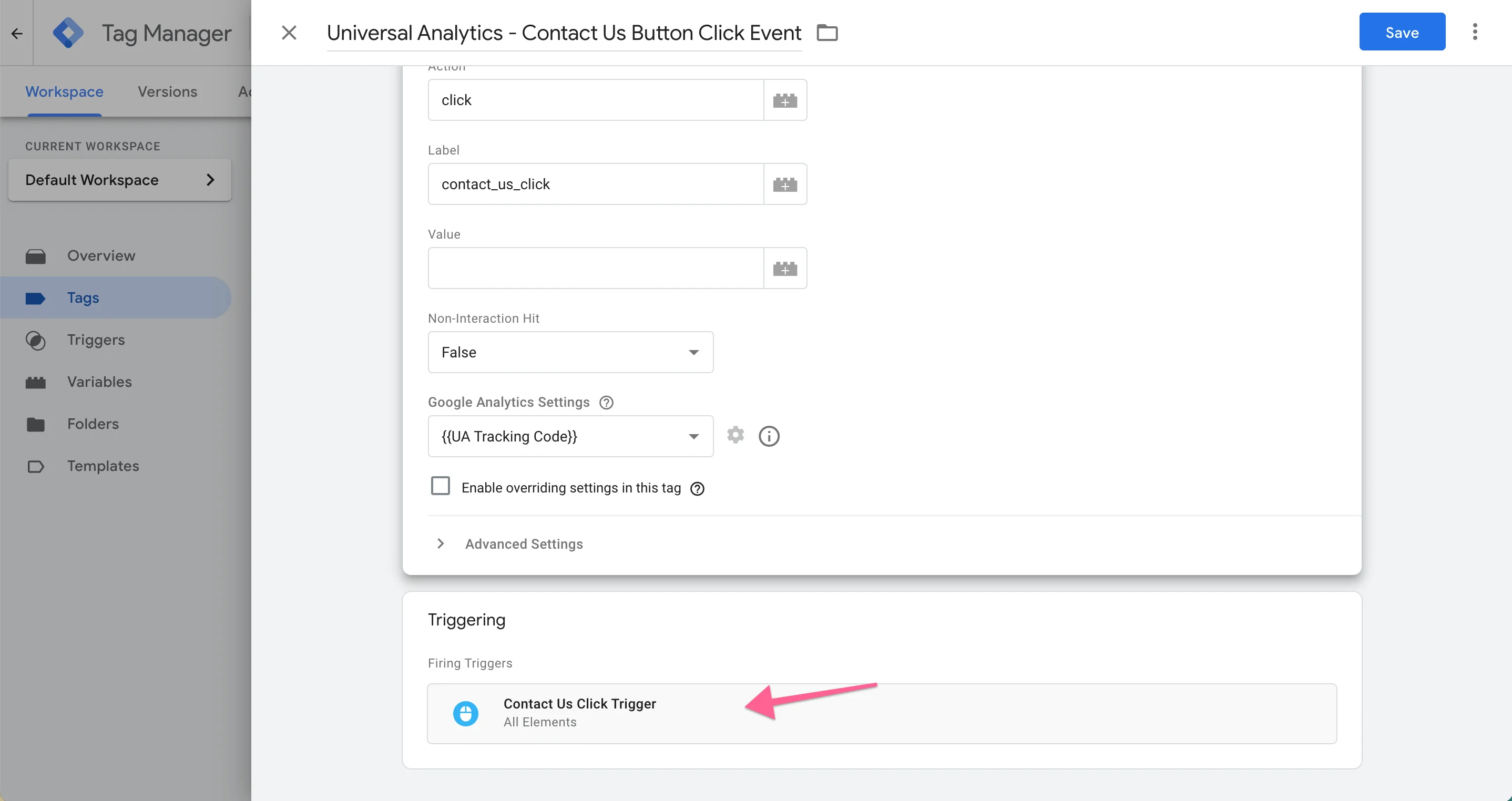Insert a variable into the Action field

point(785,100)
